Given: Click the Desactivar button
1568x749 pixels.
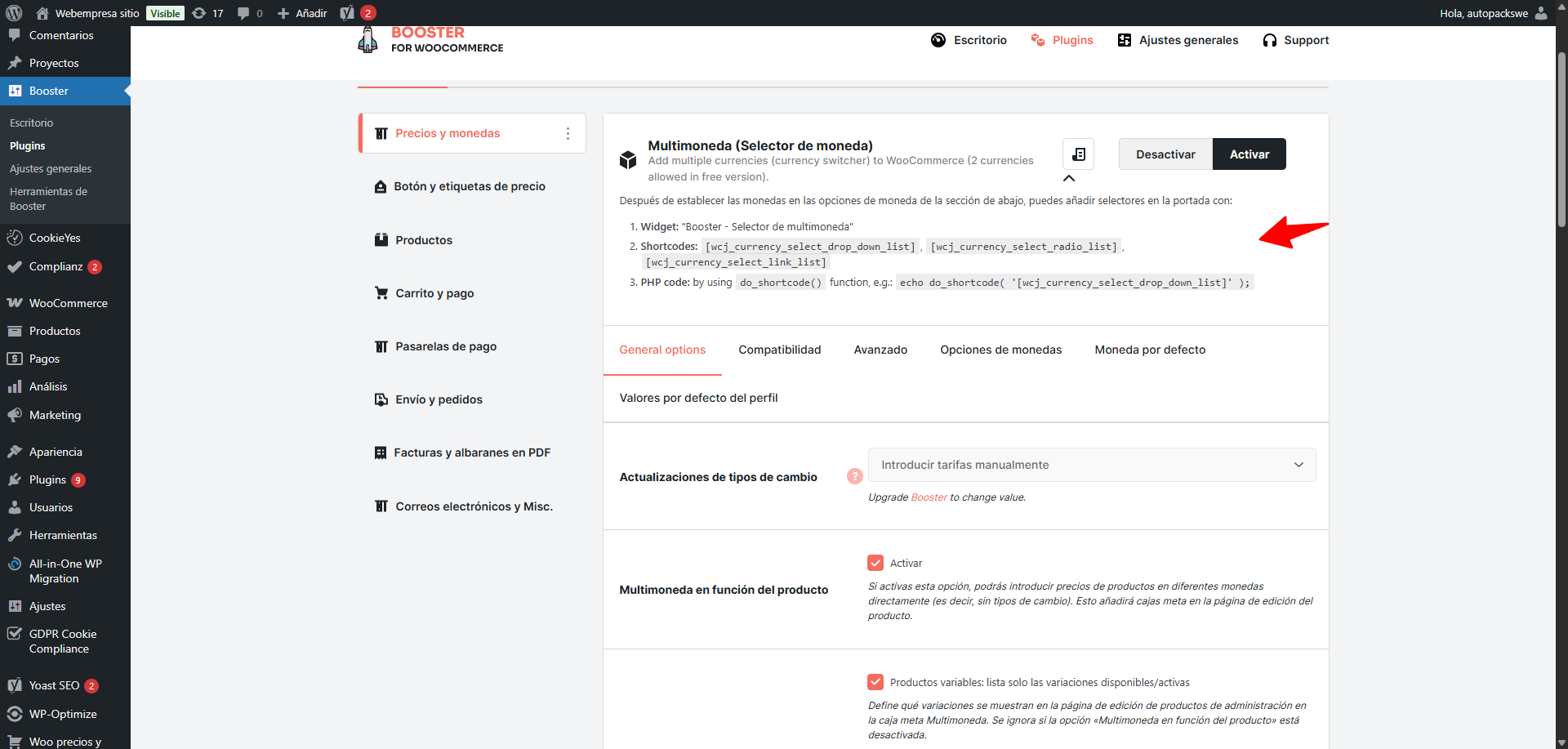Looking at the screenshot, I should (x=1165, y=154).
